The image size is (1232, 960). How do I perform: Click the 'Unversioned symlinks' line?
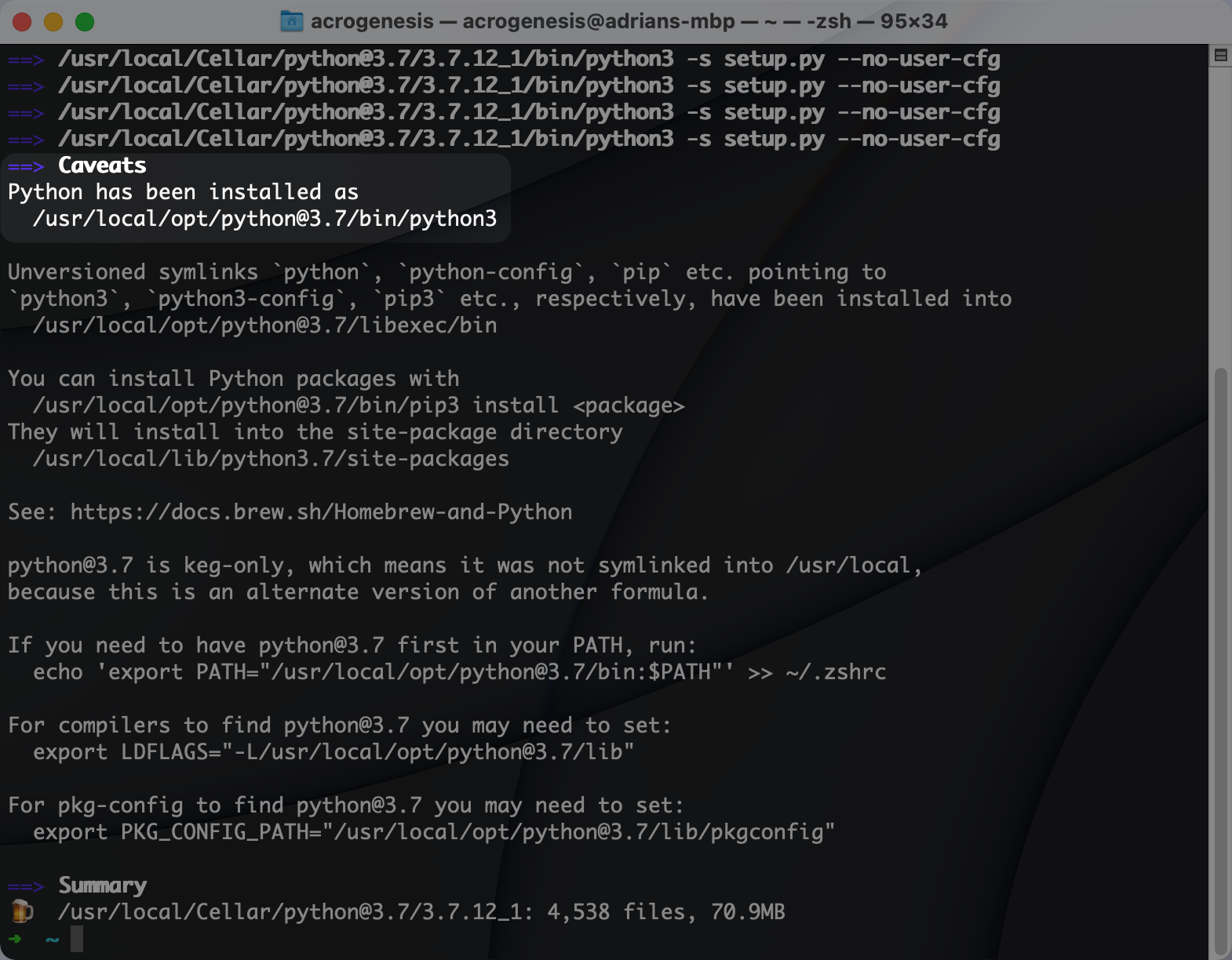(x=447, y=272)
